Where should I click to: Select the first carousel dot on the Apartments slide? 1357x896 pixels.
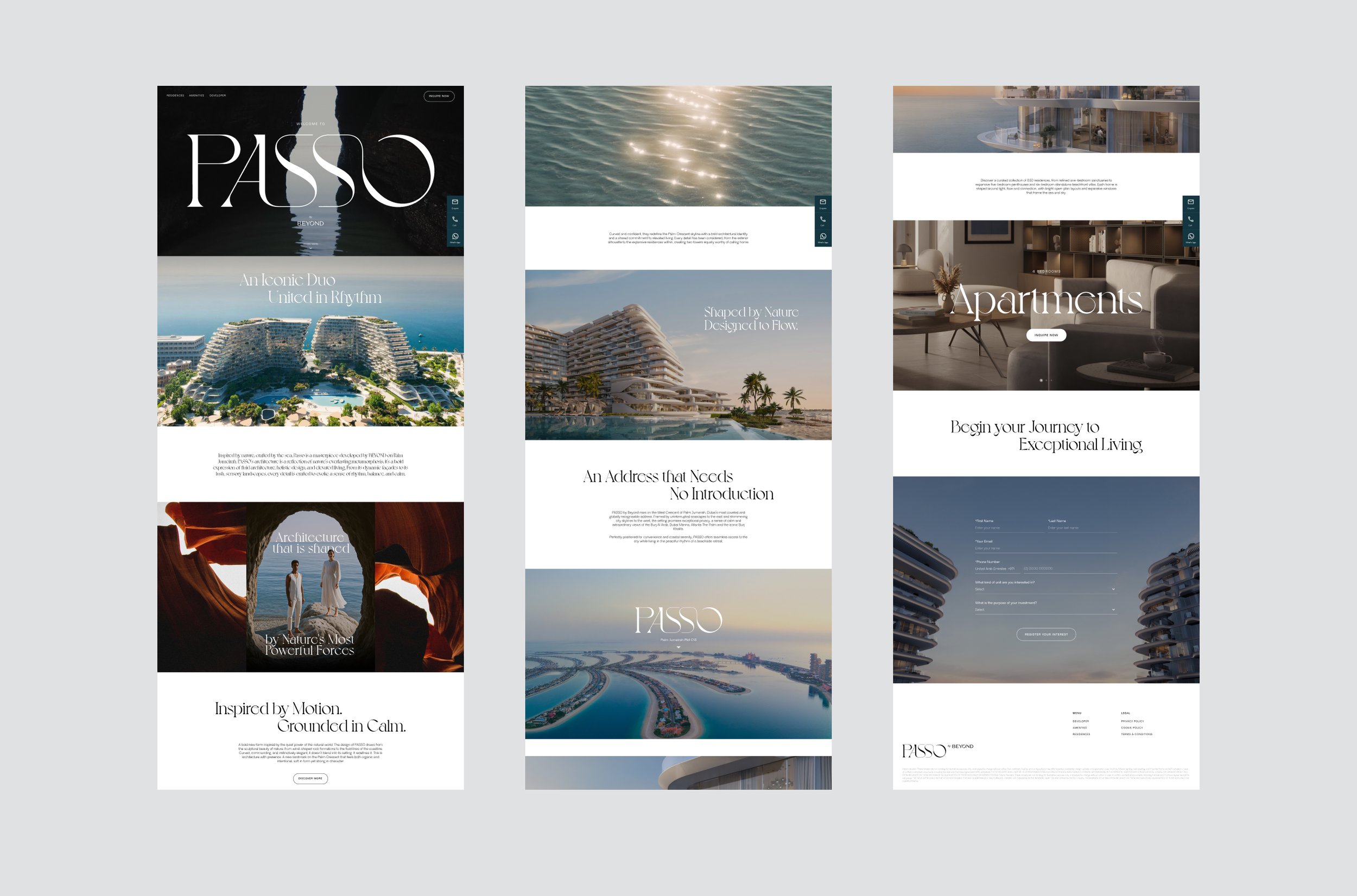1041,380
